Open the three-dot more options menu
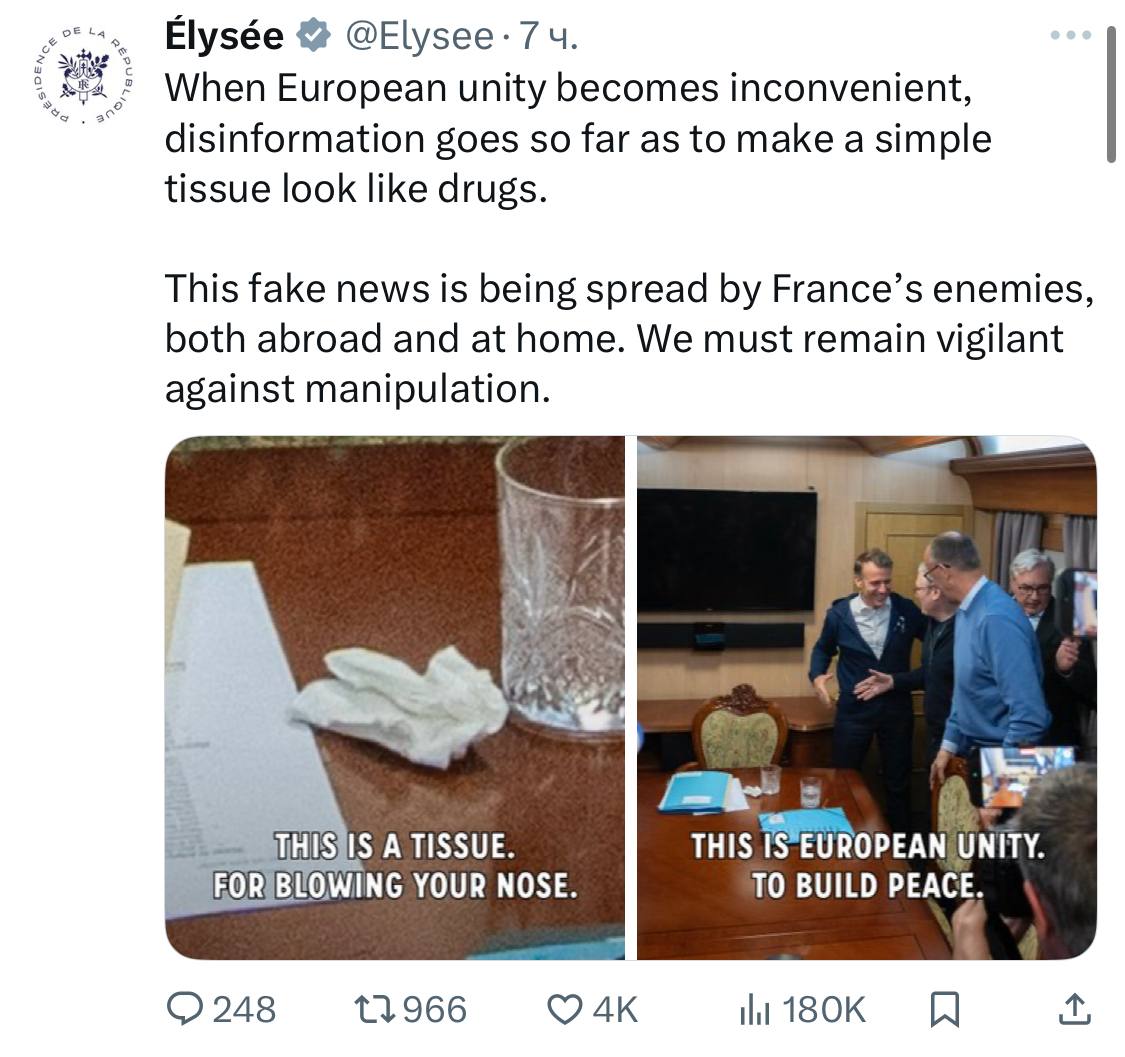This screenshot has height=1057, width=1125. click(1072, 35)
